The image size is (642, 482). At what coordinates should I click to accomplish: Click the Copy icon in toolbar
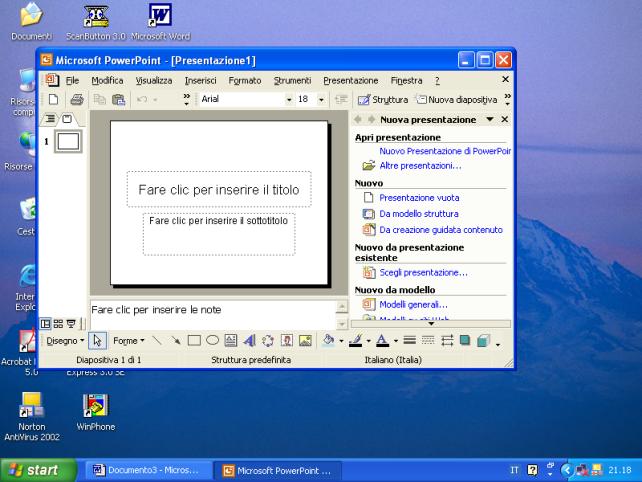coord(99,99)
